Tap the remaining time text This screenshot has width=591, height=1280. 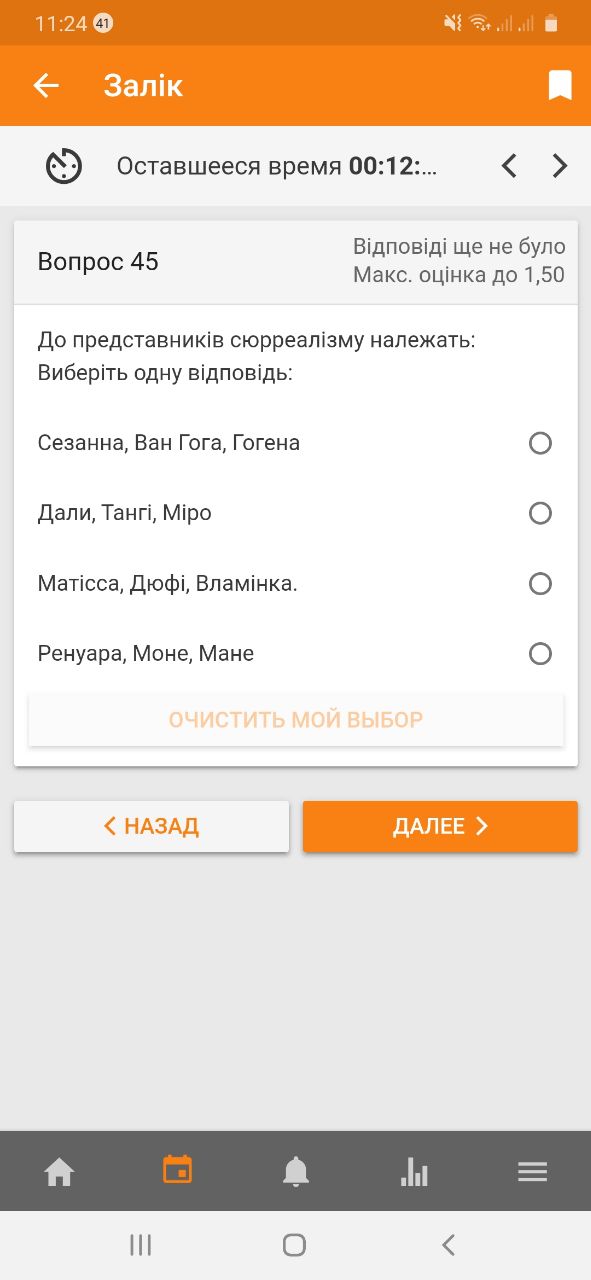(277, 166)
